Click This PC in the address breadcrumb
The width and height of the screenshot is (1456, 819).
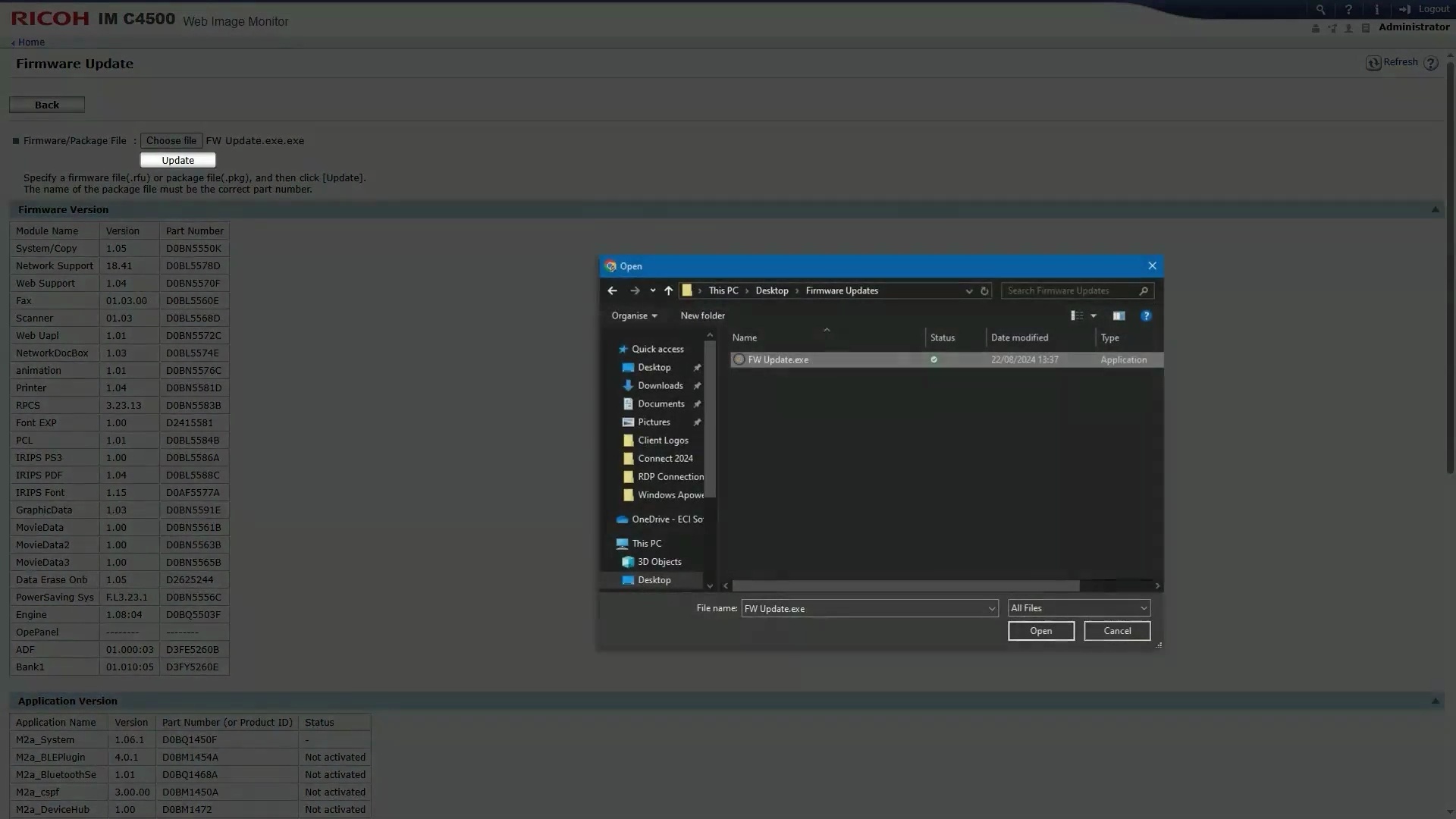click(723, 290)
